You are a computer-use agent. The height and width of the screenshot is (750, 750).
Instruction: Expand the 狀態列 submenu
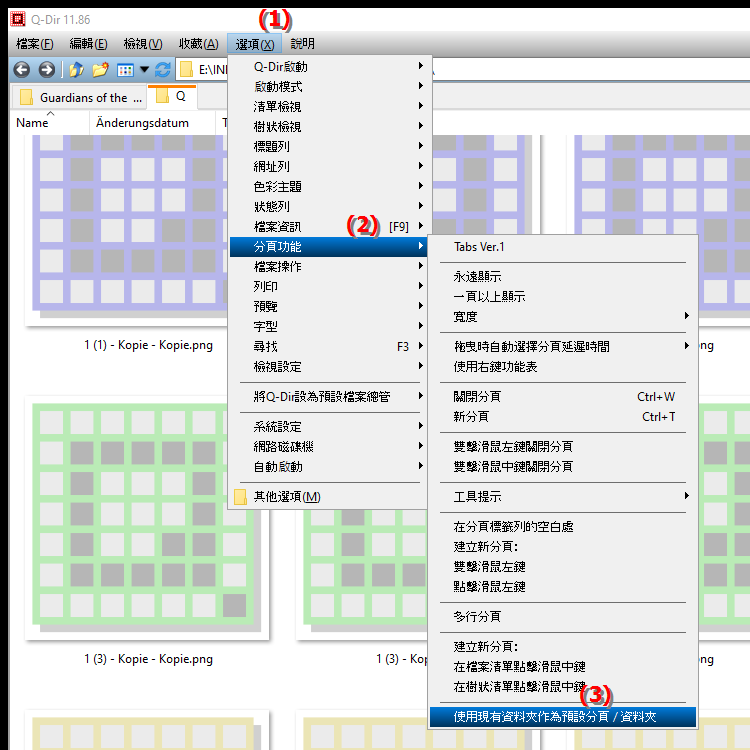(330, 207)
